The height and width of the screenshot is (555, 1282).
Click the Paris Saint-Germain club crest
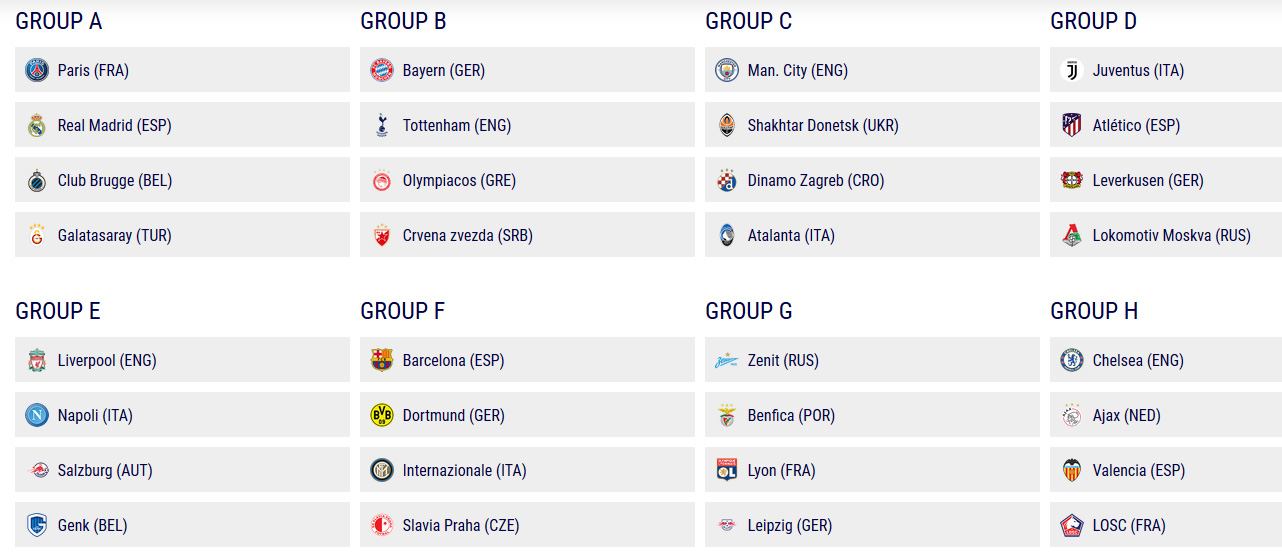point(37,70)
